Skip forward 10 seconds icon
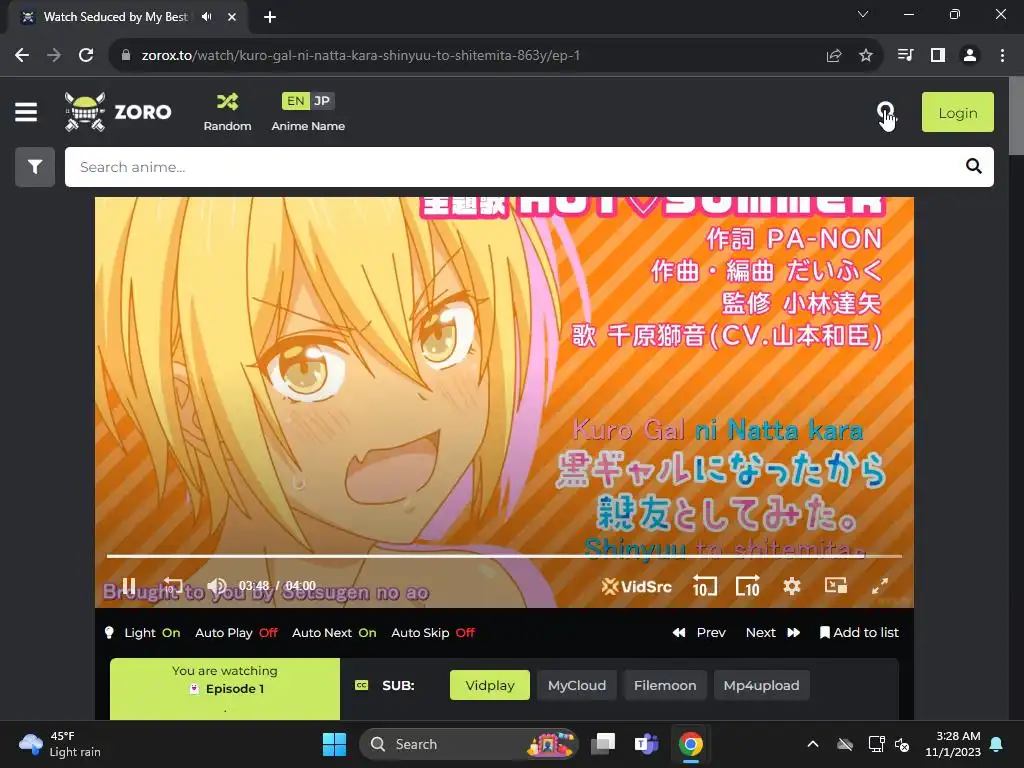1024x768 pixels. [x=748, y=586]
